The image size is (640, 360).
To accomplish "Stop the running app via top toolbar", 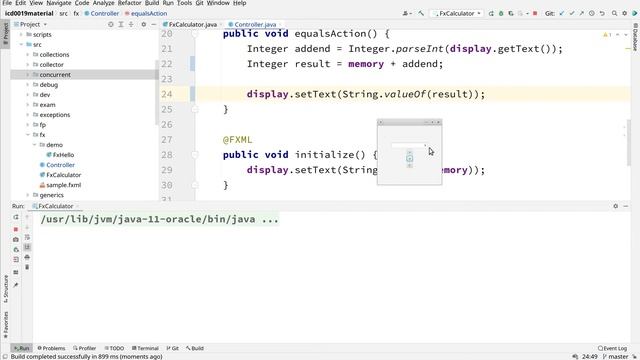I will tap(535, 13).
